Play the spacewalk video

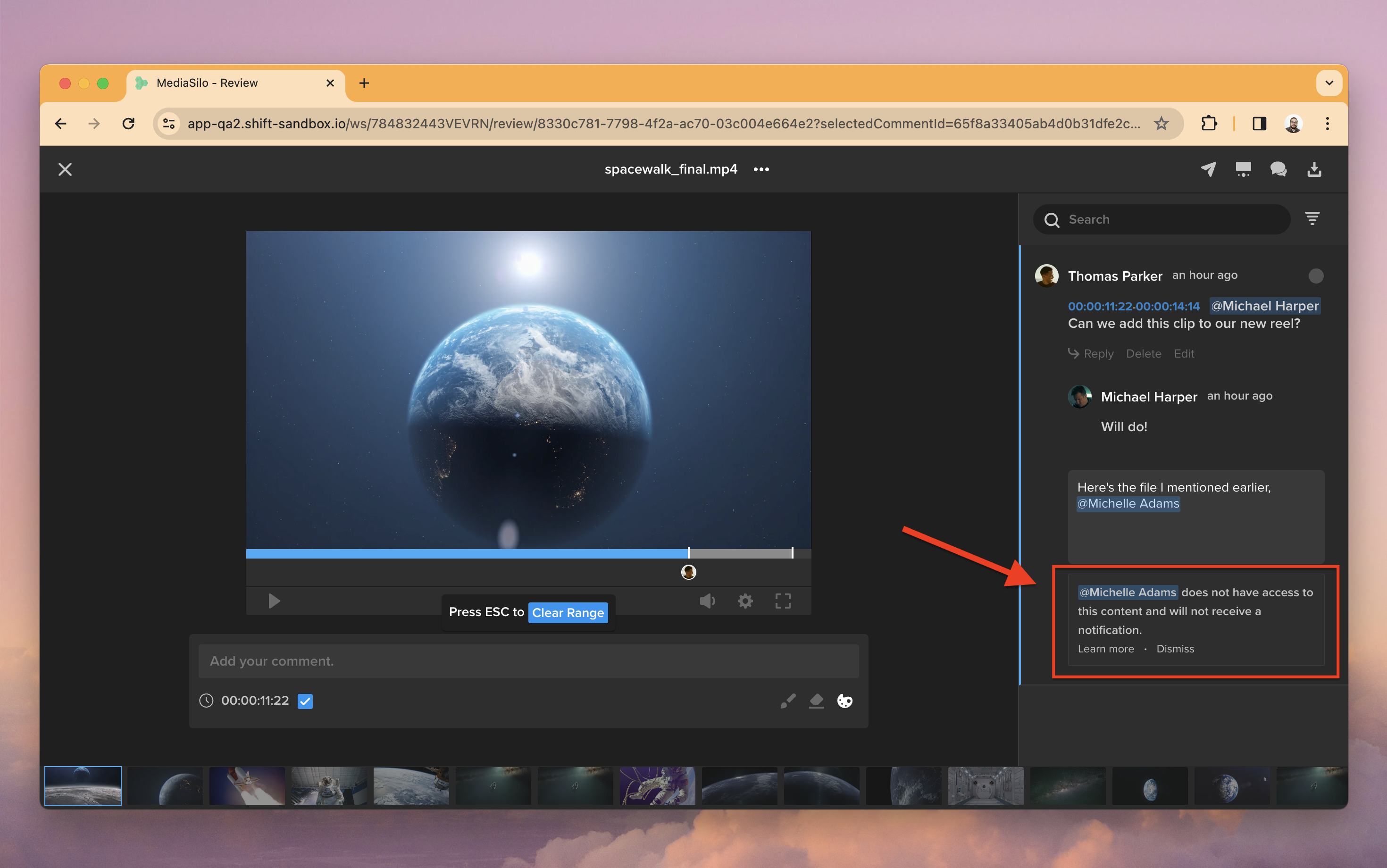[x=274, y=601]
